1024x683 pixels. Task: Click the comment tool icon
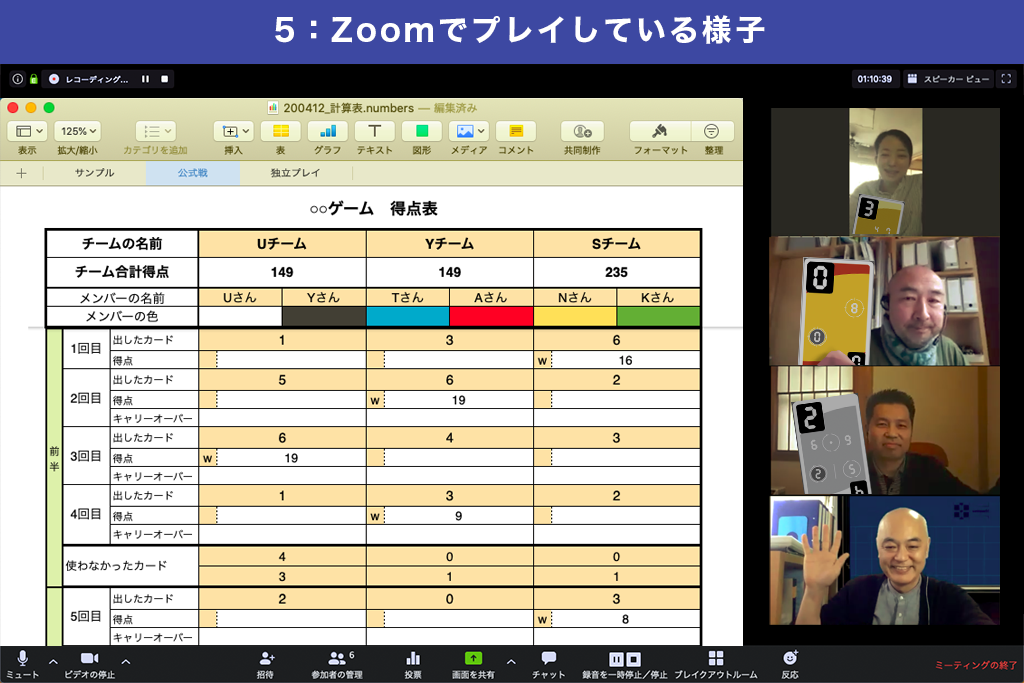516,131
